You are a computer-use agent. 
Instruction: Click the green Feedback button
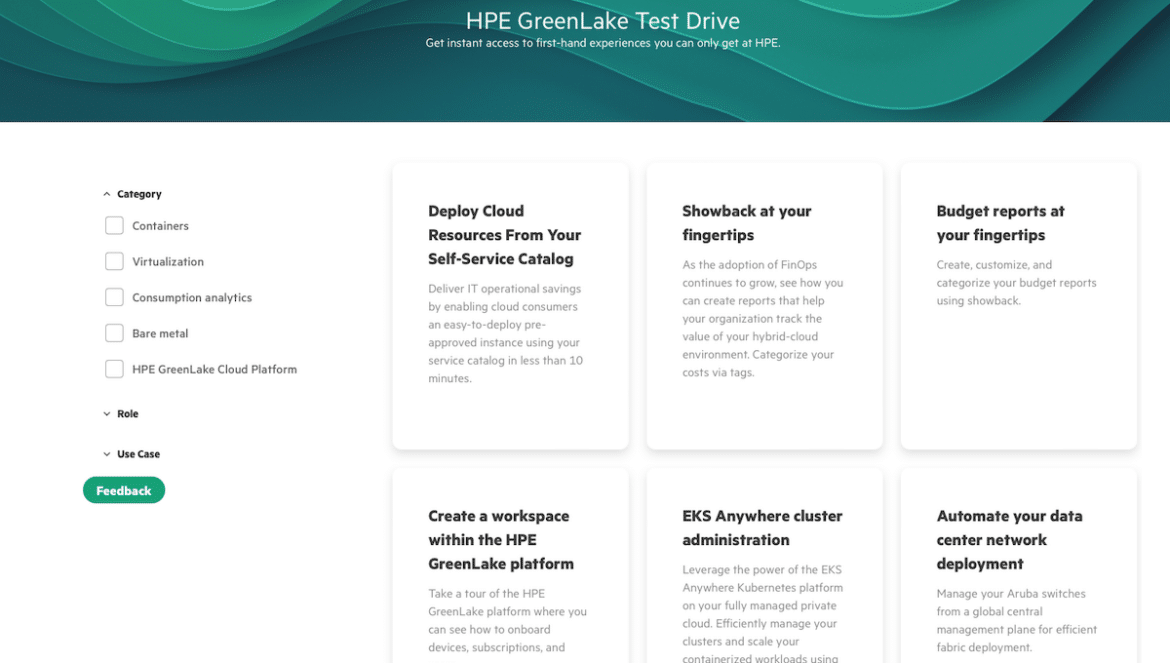tap(124, 490)
